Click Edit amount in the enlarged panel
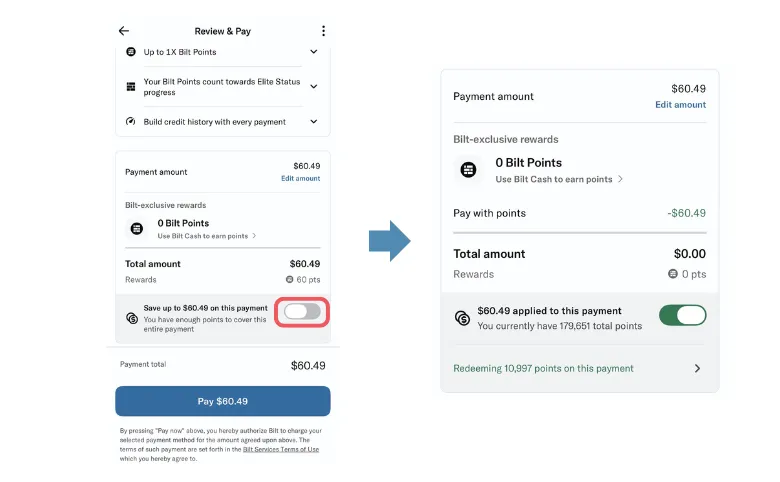 coord(680,105)
